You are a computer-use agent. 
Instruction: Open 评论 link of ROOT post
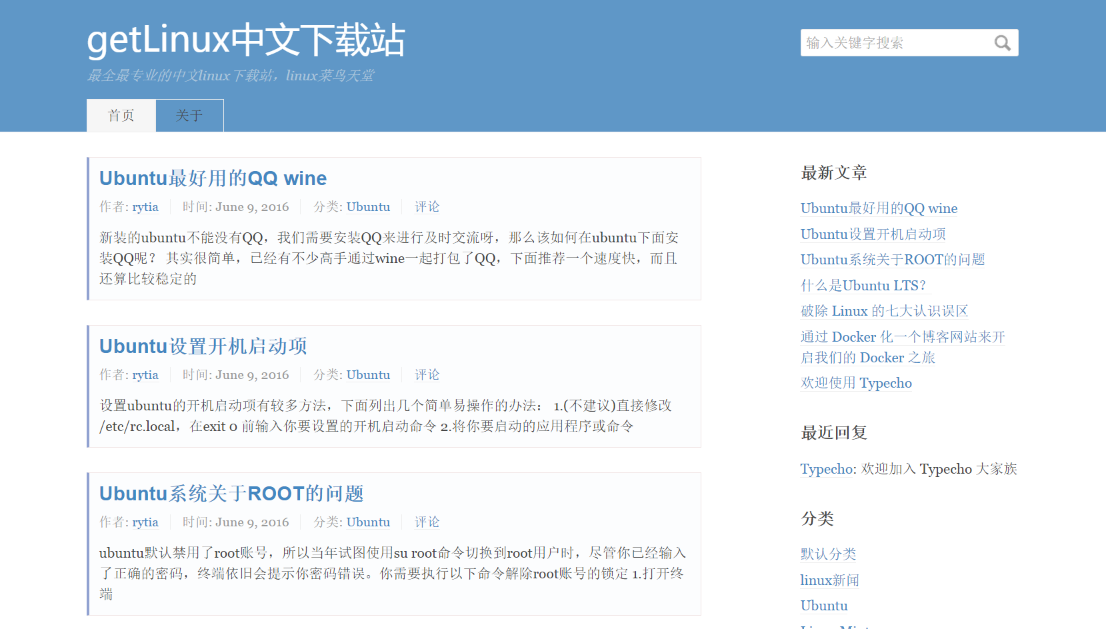427,522
